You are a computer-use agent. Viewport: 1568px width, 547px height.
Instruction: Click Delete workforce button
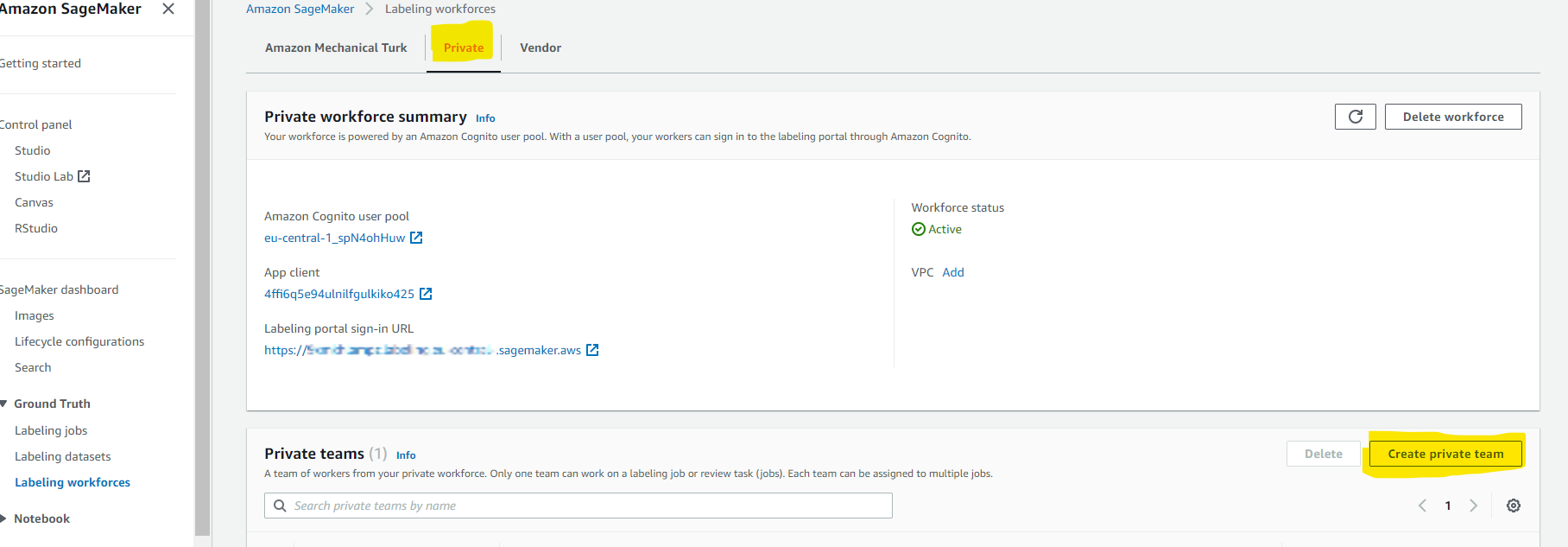(x=1453, y=117)
